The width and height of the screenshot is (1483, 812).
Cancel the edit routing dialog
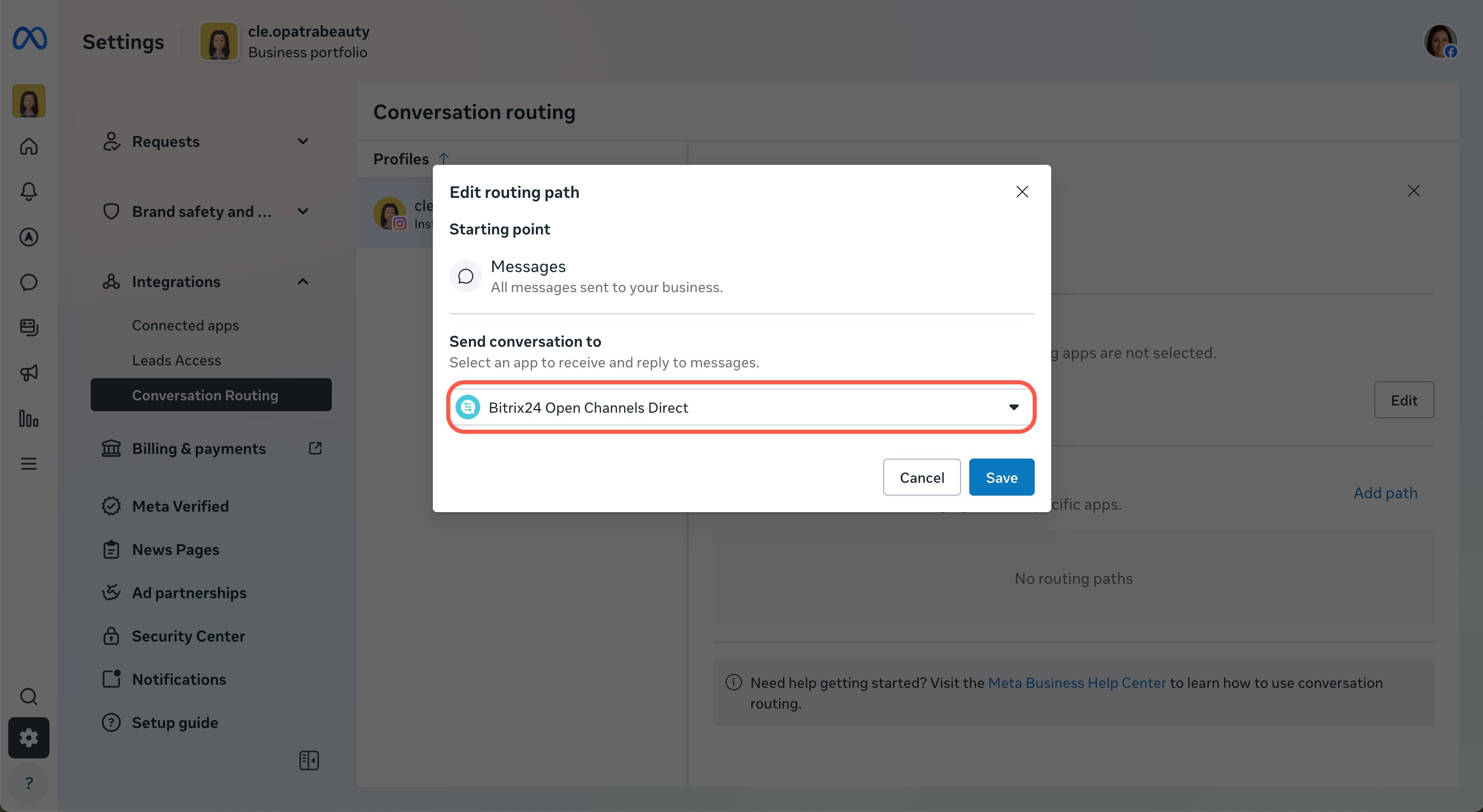point(921,477)
